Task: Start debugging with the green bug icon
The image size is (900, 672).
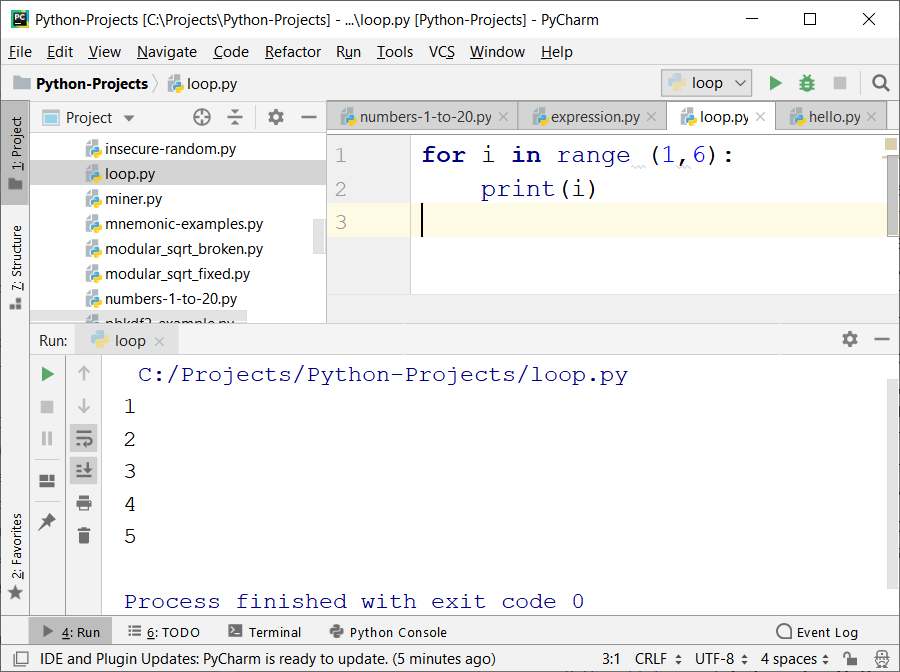Action: (807, 83)
